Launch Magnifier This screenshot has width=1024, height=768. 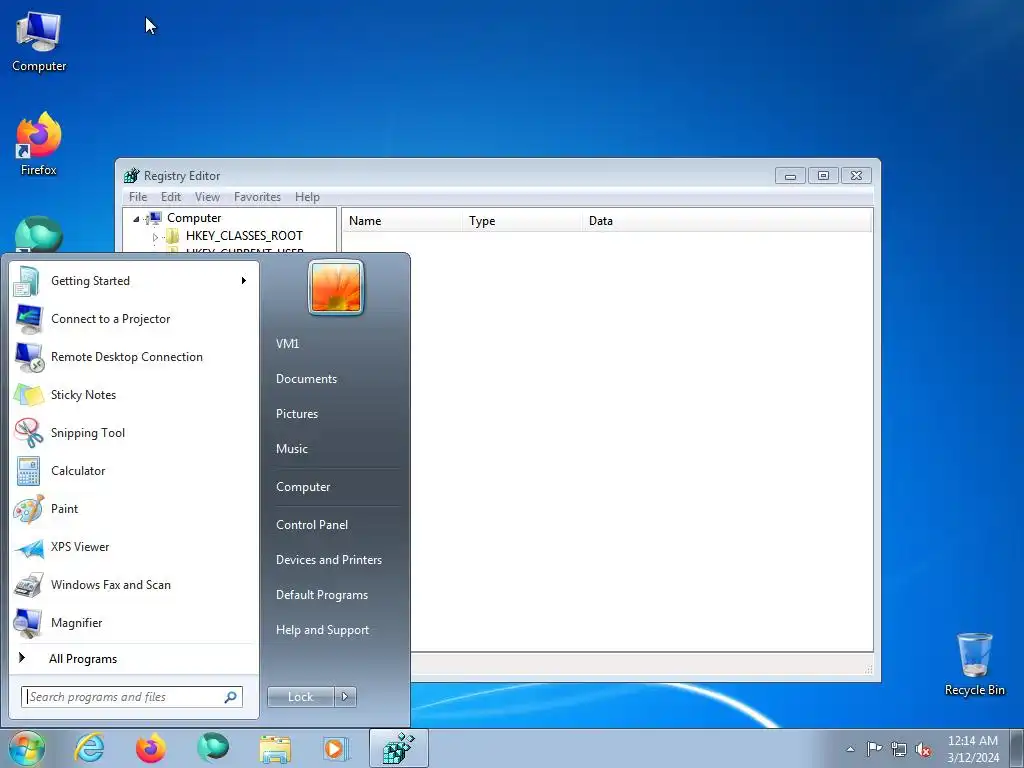click(133, 622)
